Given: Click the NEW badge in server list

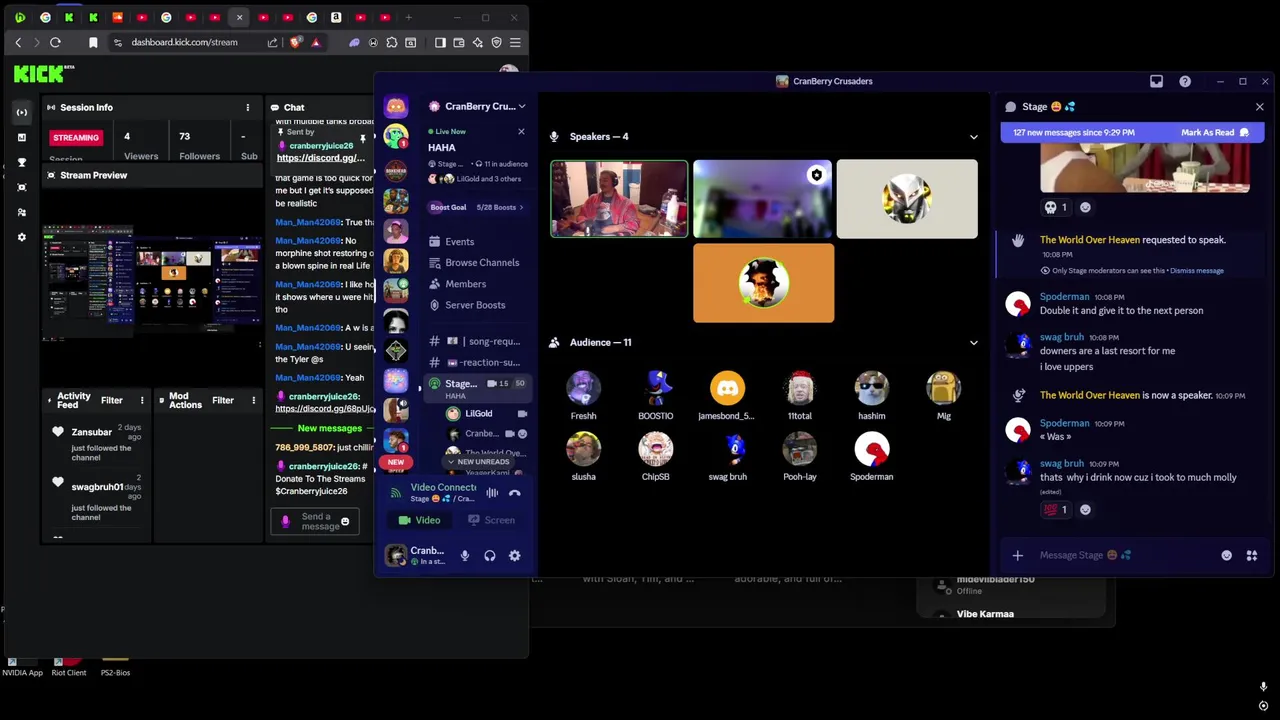Looking at the screenshot, I should (x=396, y=463).
